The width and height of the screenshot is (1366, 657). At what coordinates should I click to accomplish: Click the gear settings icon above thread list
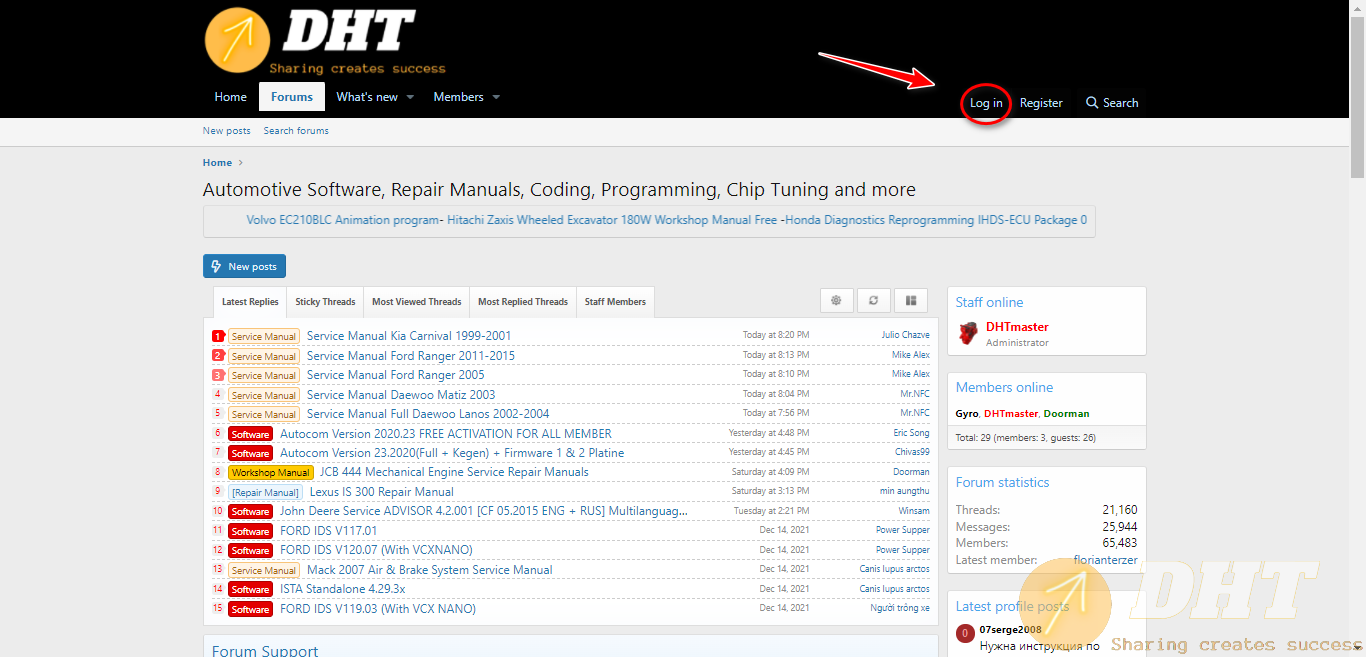click(836, 301)
